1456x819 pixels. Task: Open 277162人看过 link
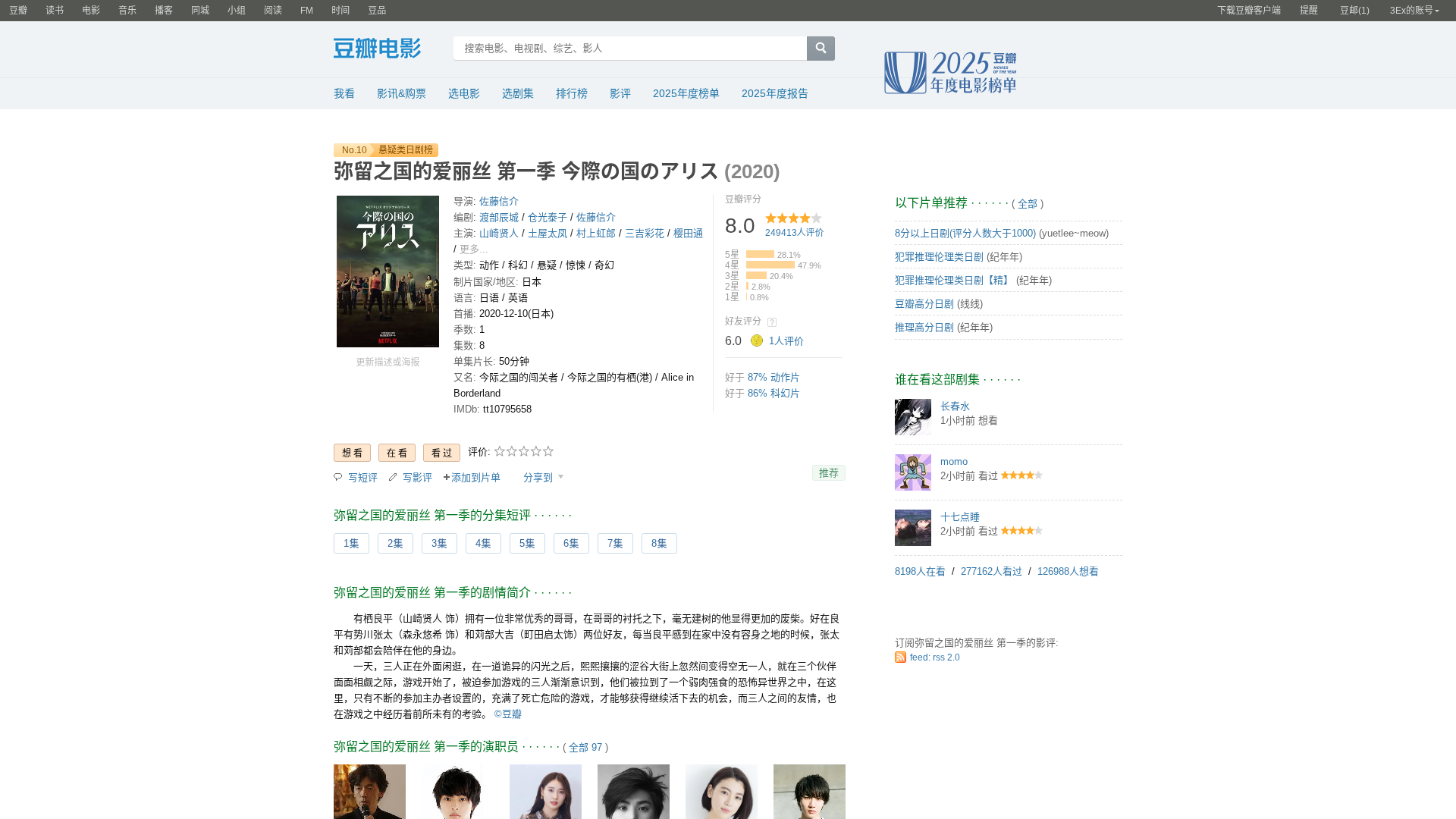tap(991, 572)
